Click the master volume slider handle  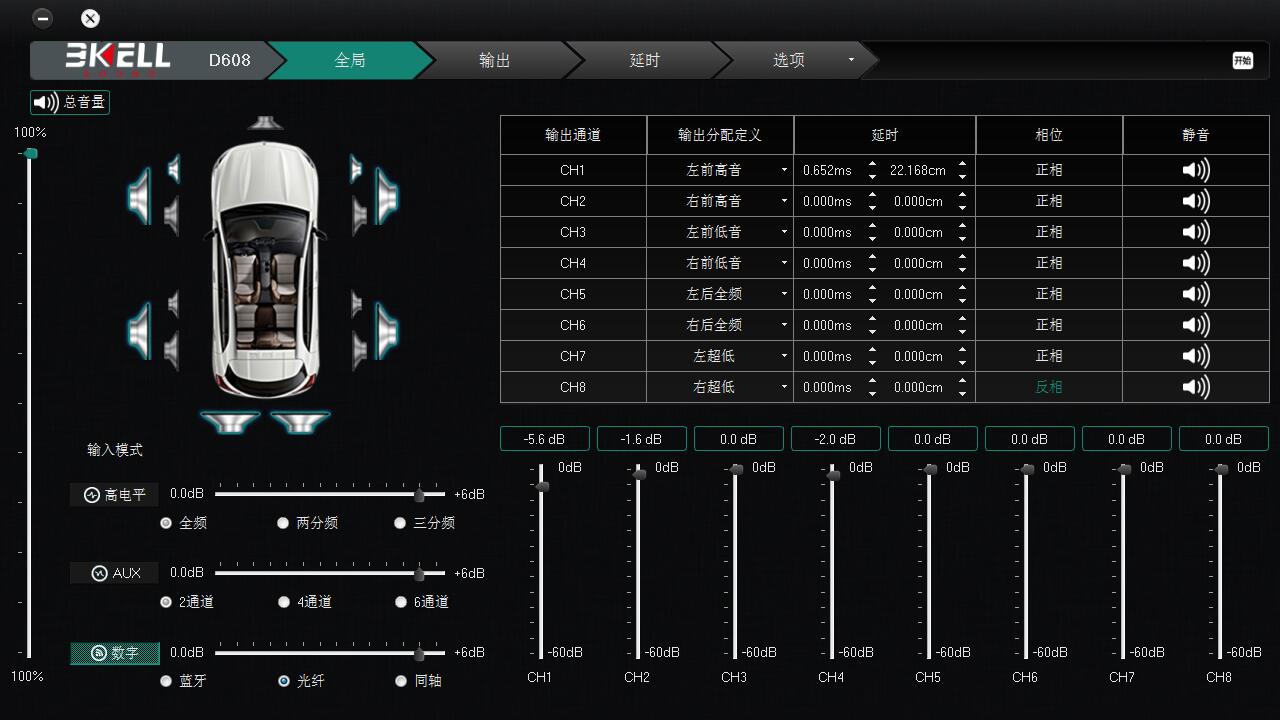pyautogui.click(x=30, y=153)
